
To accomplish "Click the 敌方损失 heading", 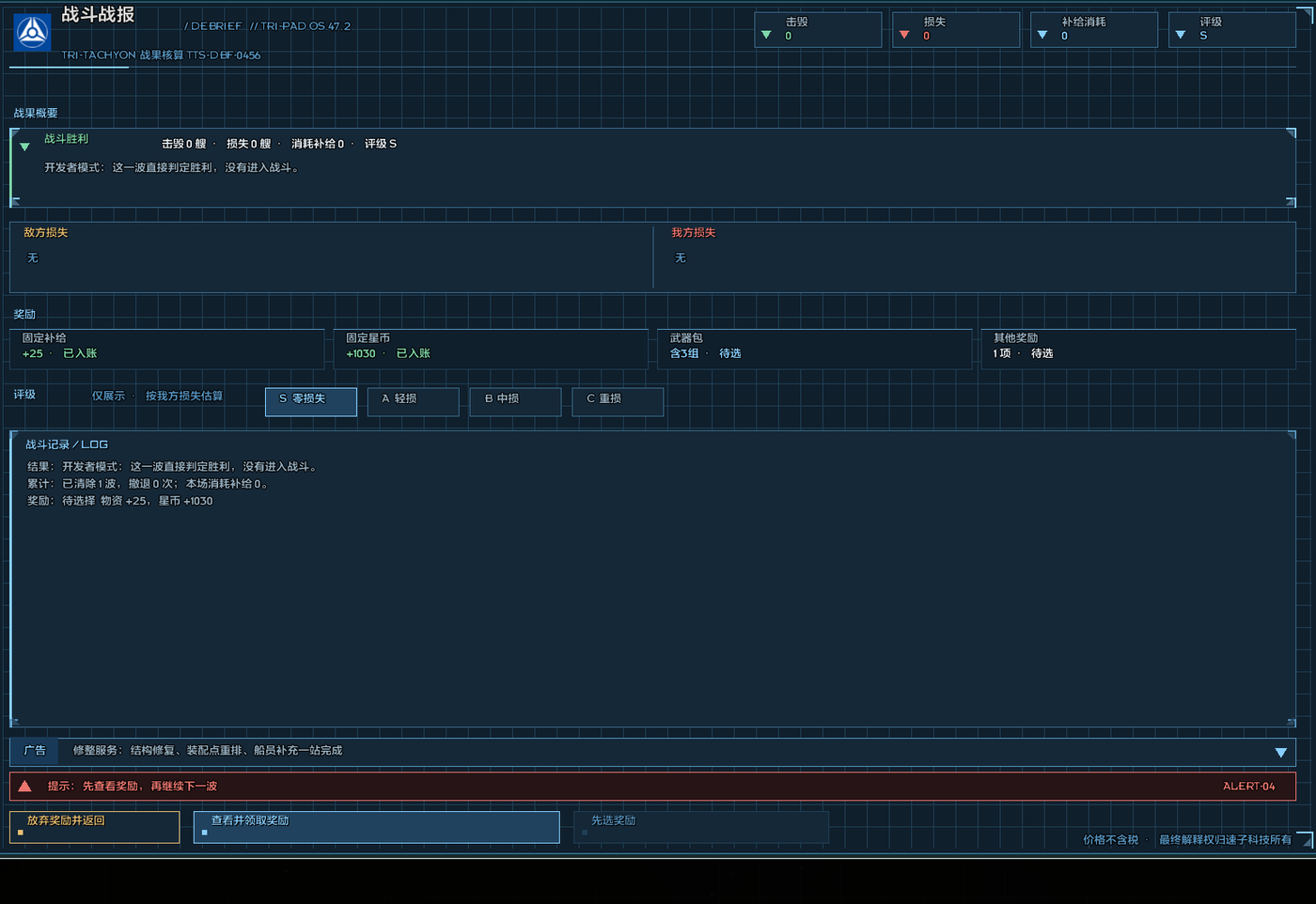I will click(46, 232).
